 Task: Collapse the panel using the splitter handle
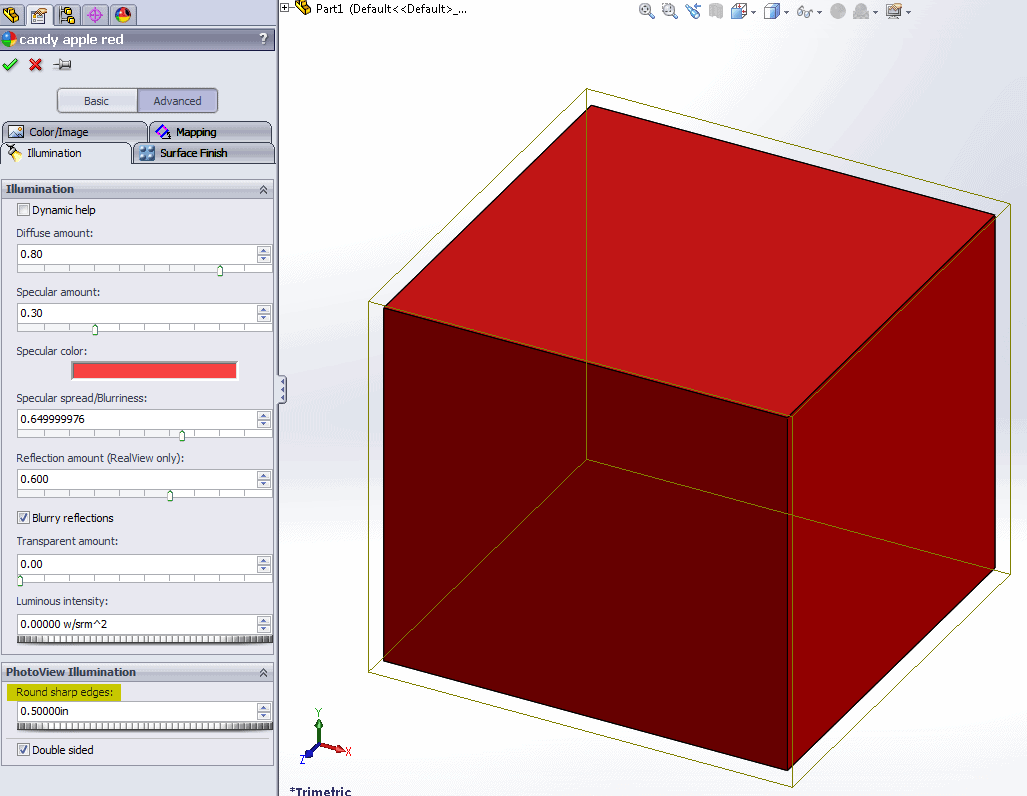pos(282,390)
